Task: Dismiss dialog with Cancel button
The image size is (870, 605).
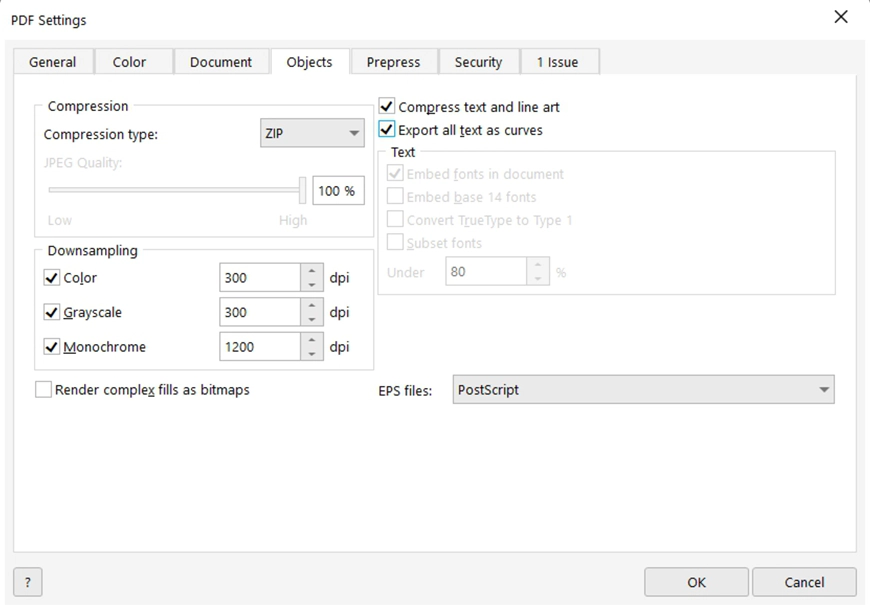Action: (804, 582)
